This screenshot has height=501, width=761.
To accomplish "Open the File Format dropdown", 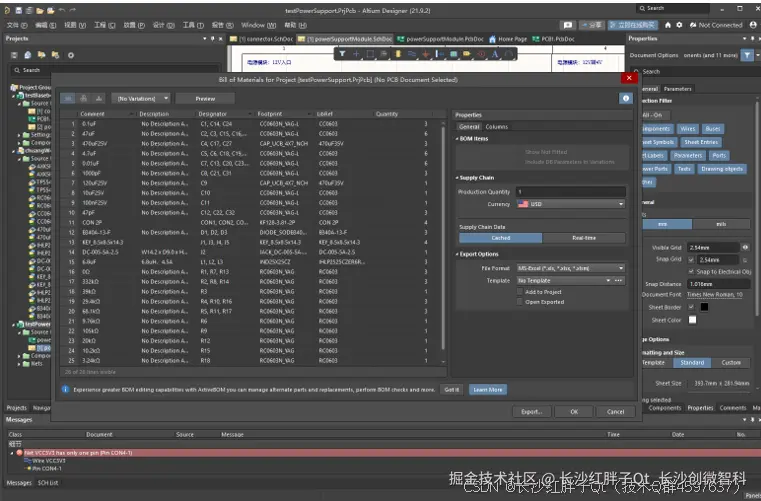I will pos(571,268).
